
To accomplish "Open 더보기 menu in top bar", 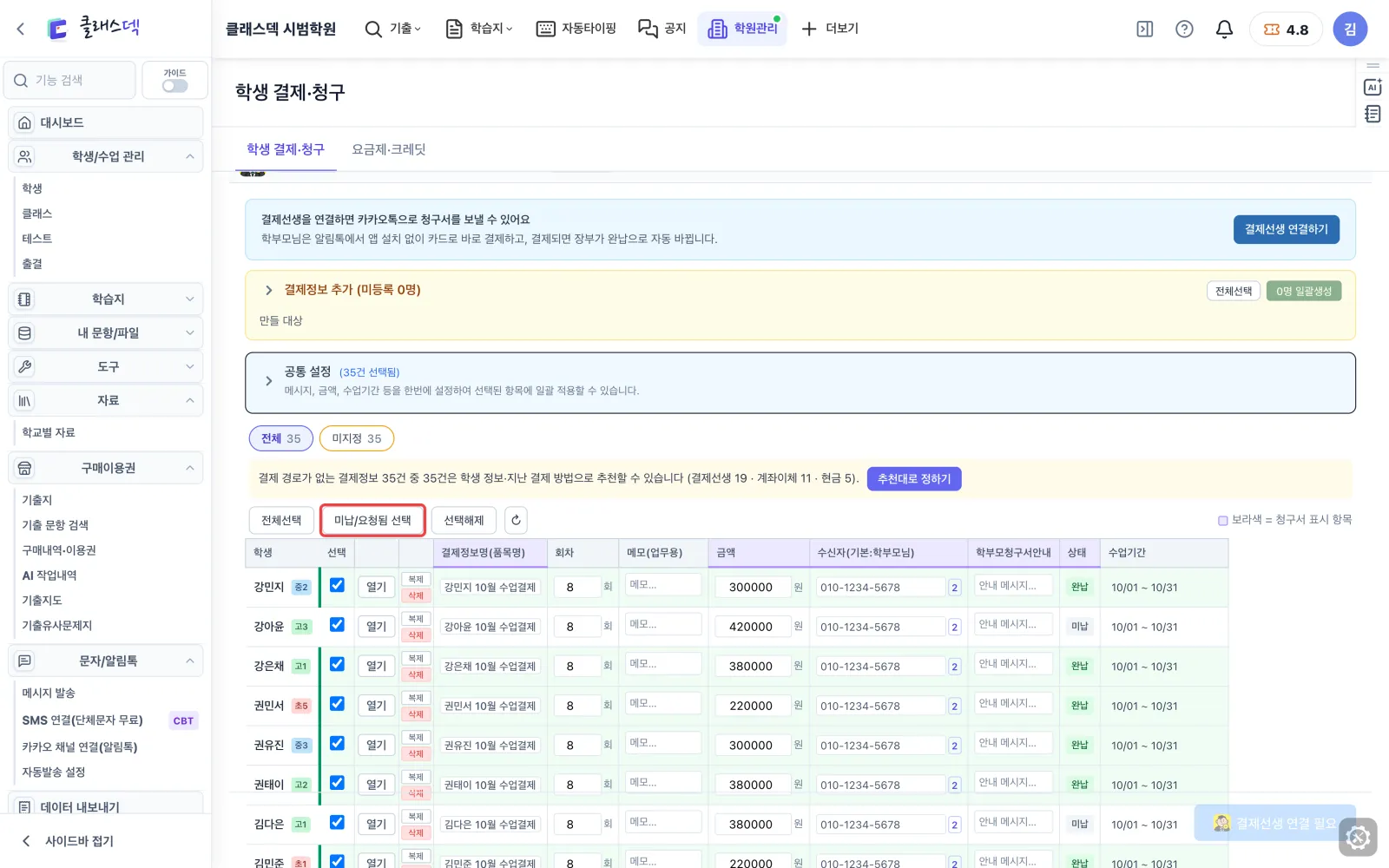I will click(830, 29).
